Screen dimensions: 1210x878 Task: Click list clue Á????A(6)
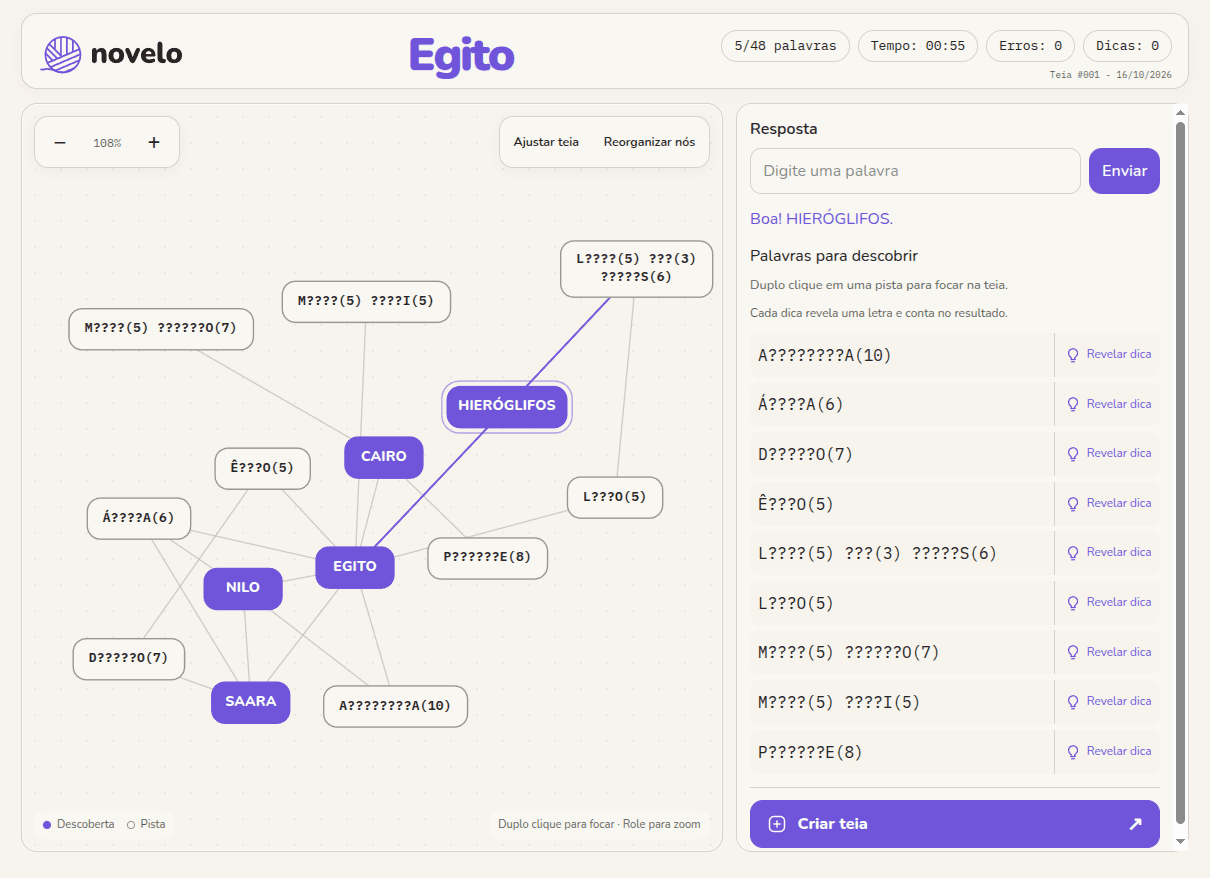902,405
